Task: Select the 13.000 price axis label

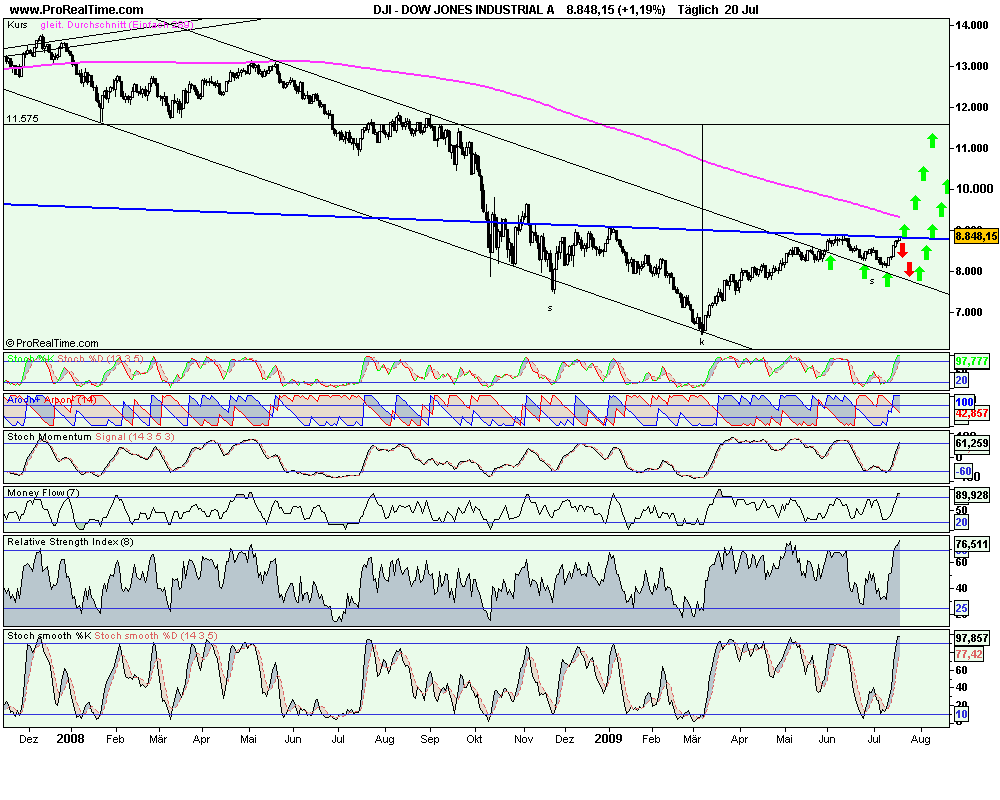Action: pos(972,66)
